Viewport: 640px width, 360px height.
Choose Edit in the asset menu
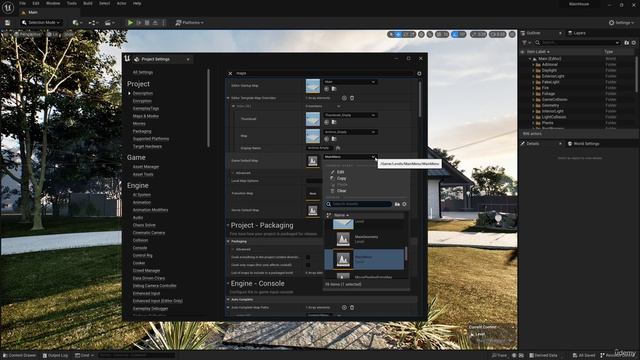(x=340, y=172)
